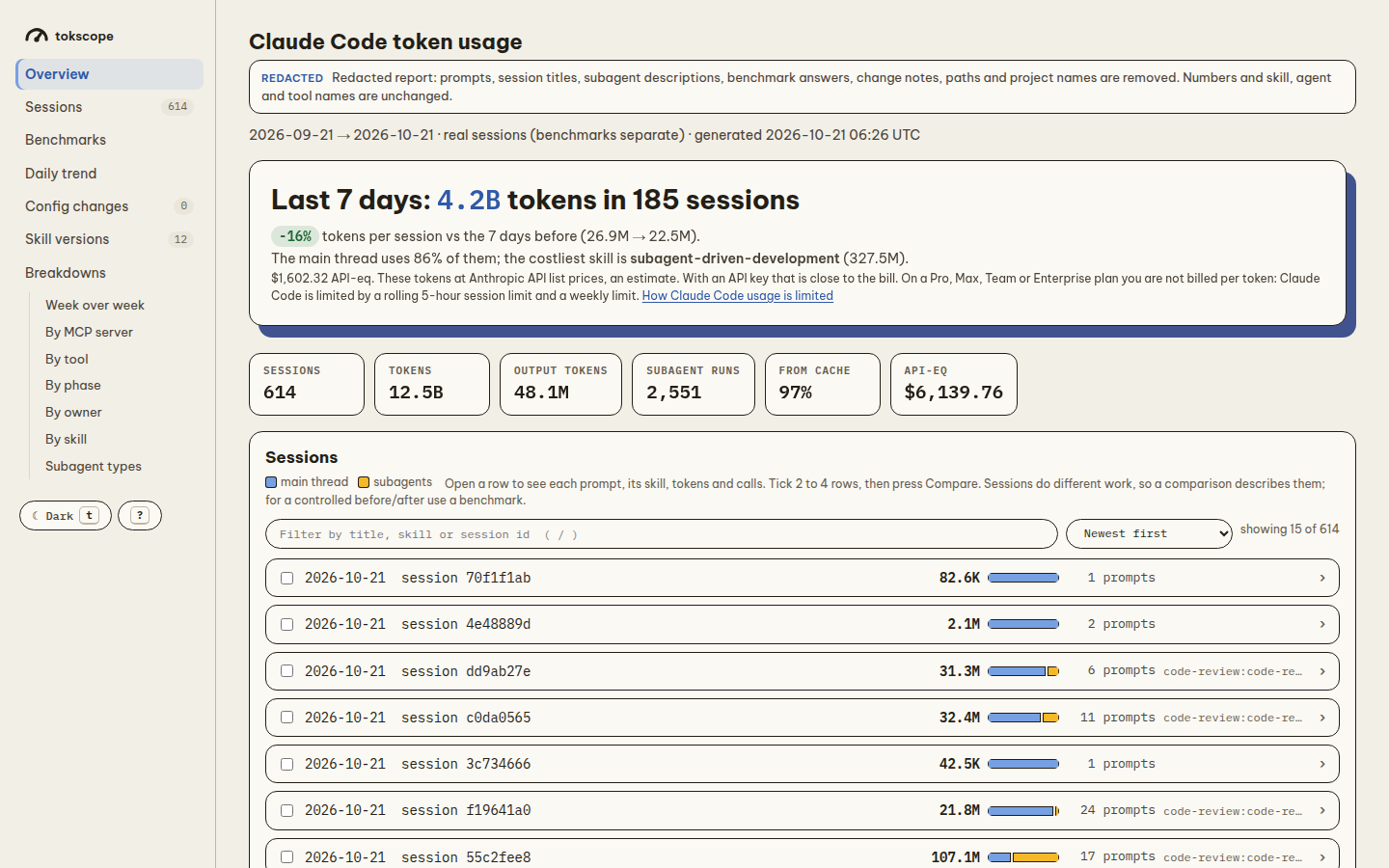Follow How Claude Code usage is limited link

pyautogui.click(x=738, y=296)
